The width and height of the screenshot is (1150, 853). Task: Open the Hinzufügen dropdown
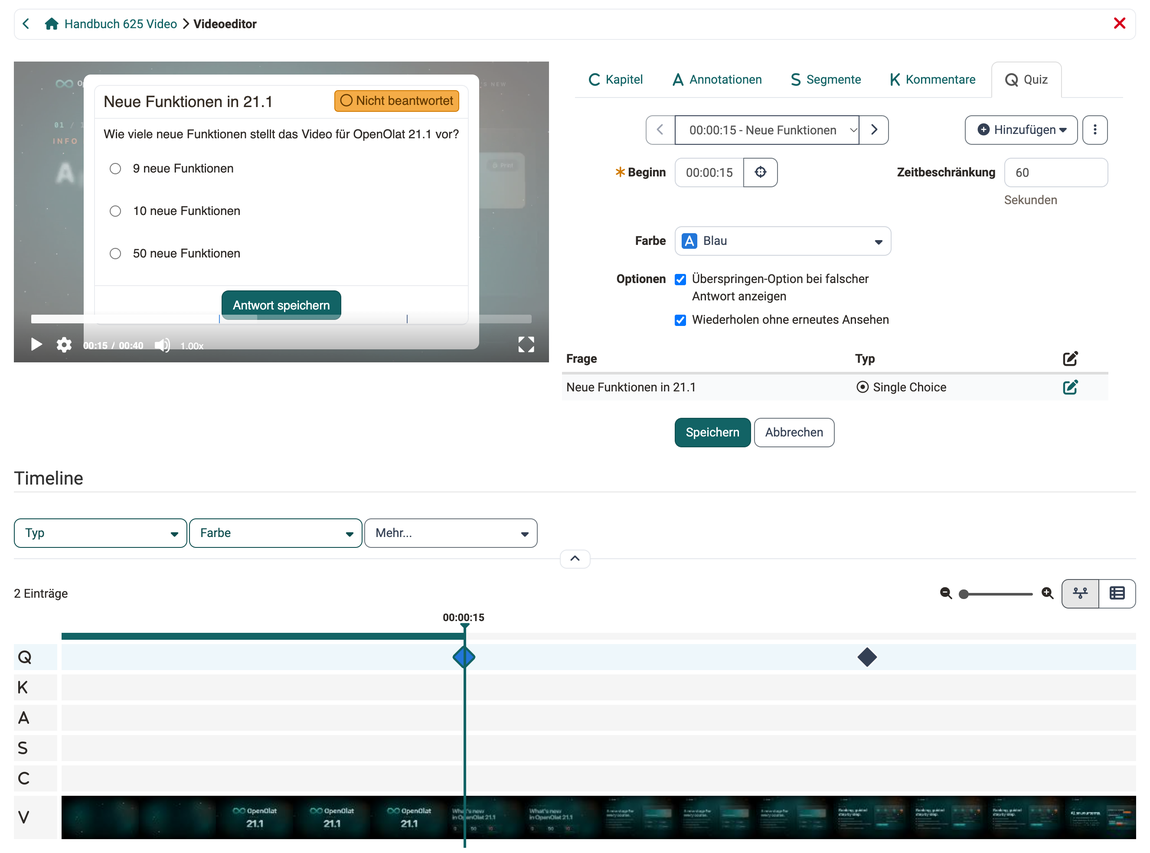tap(1021, 130)
